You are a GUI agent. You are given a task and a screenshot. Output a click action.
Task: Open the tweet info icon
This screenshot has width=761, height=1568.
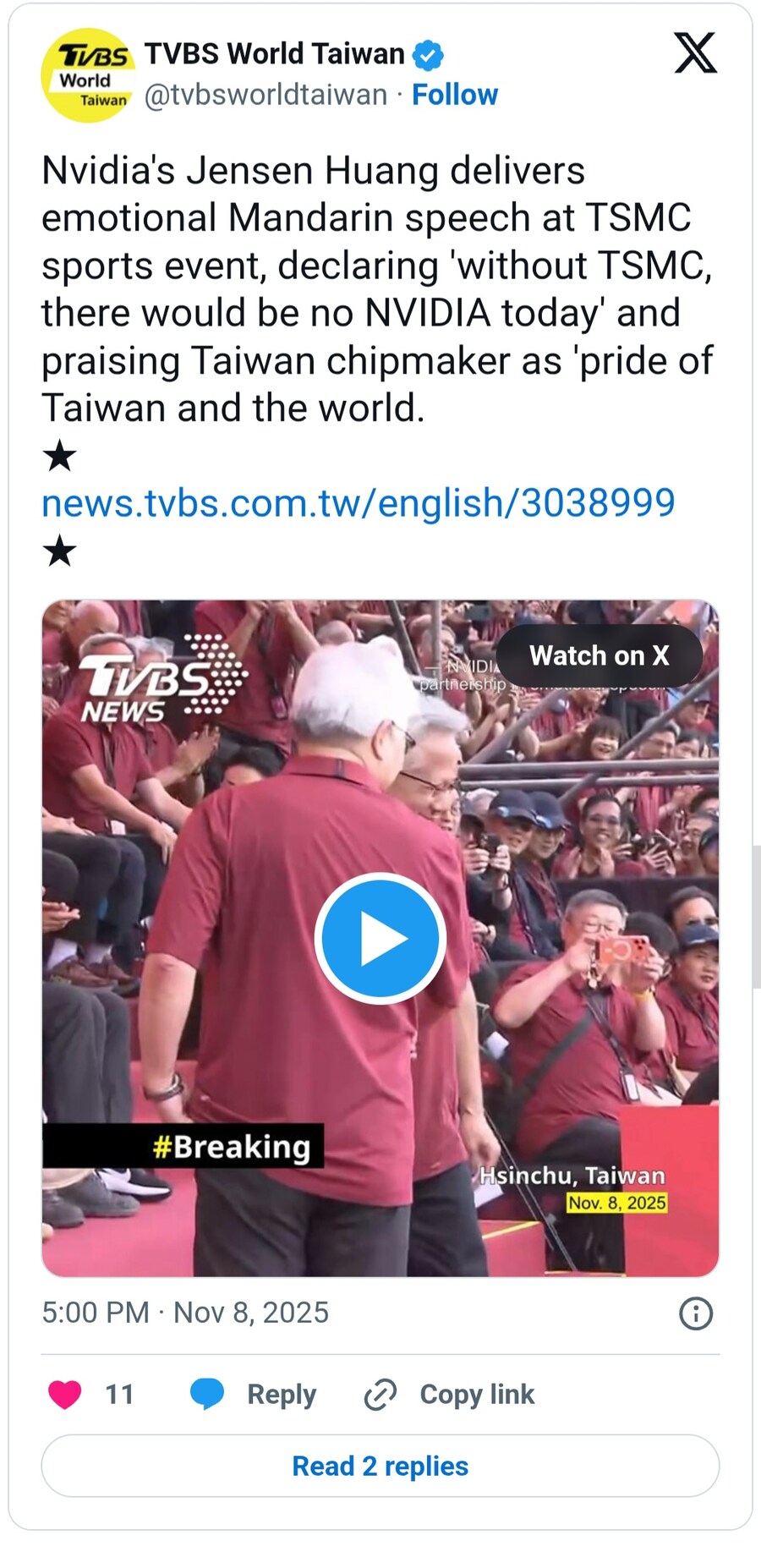pyautogui.click(x=696, y=1313)
